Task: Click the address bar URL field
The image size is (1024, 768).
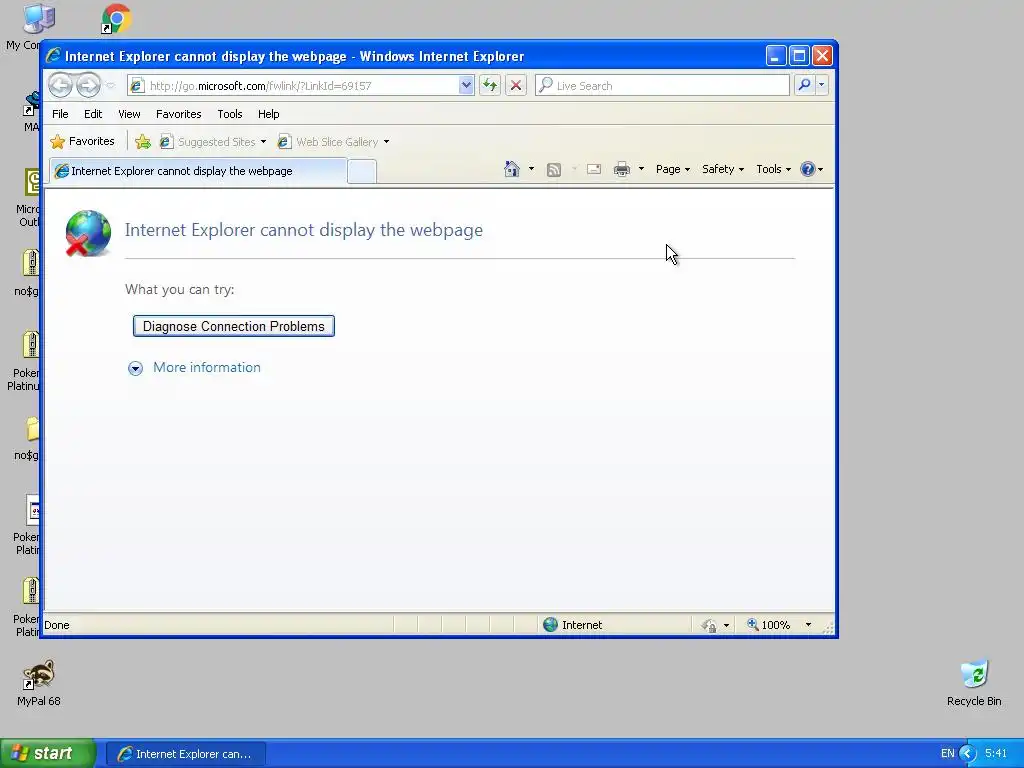Action: pos(302,86)
